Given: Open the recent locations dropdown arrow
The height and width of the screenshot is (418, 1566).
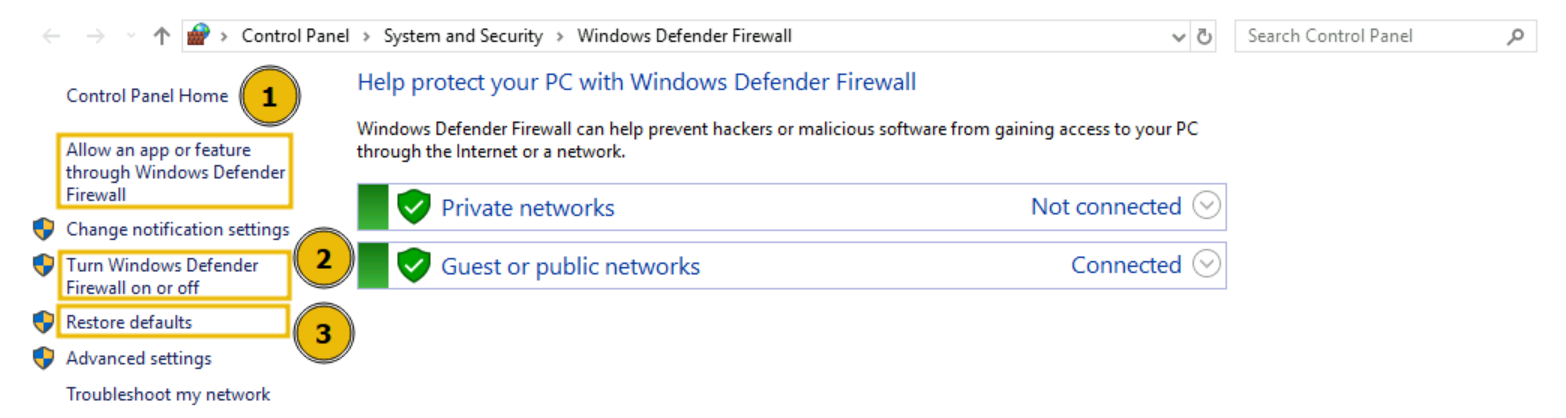Looking at the screenshot, I should [130, 36].
